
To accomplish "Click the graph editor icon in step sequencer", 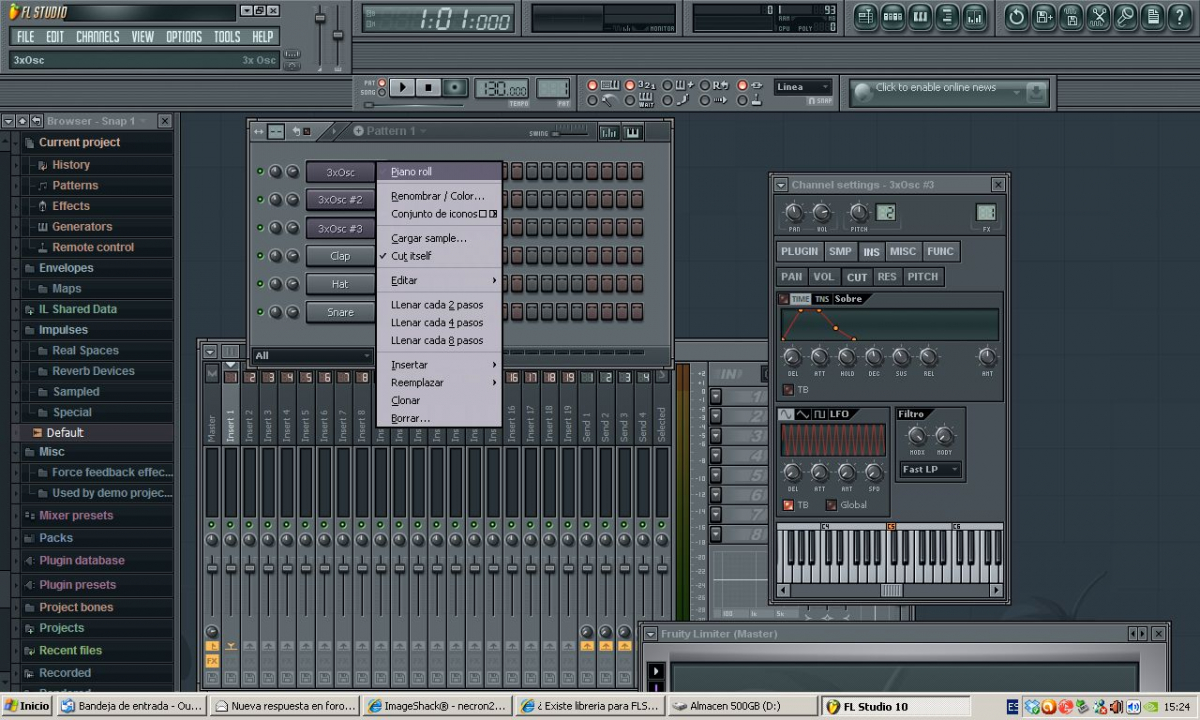I will [608, 132].
